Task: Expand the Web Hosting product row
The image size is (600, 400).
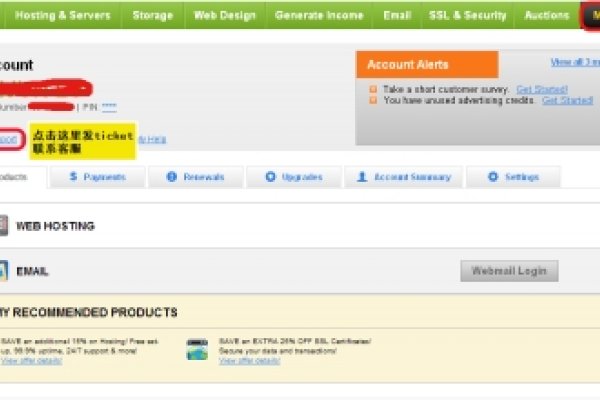Action: 56,226
